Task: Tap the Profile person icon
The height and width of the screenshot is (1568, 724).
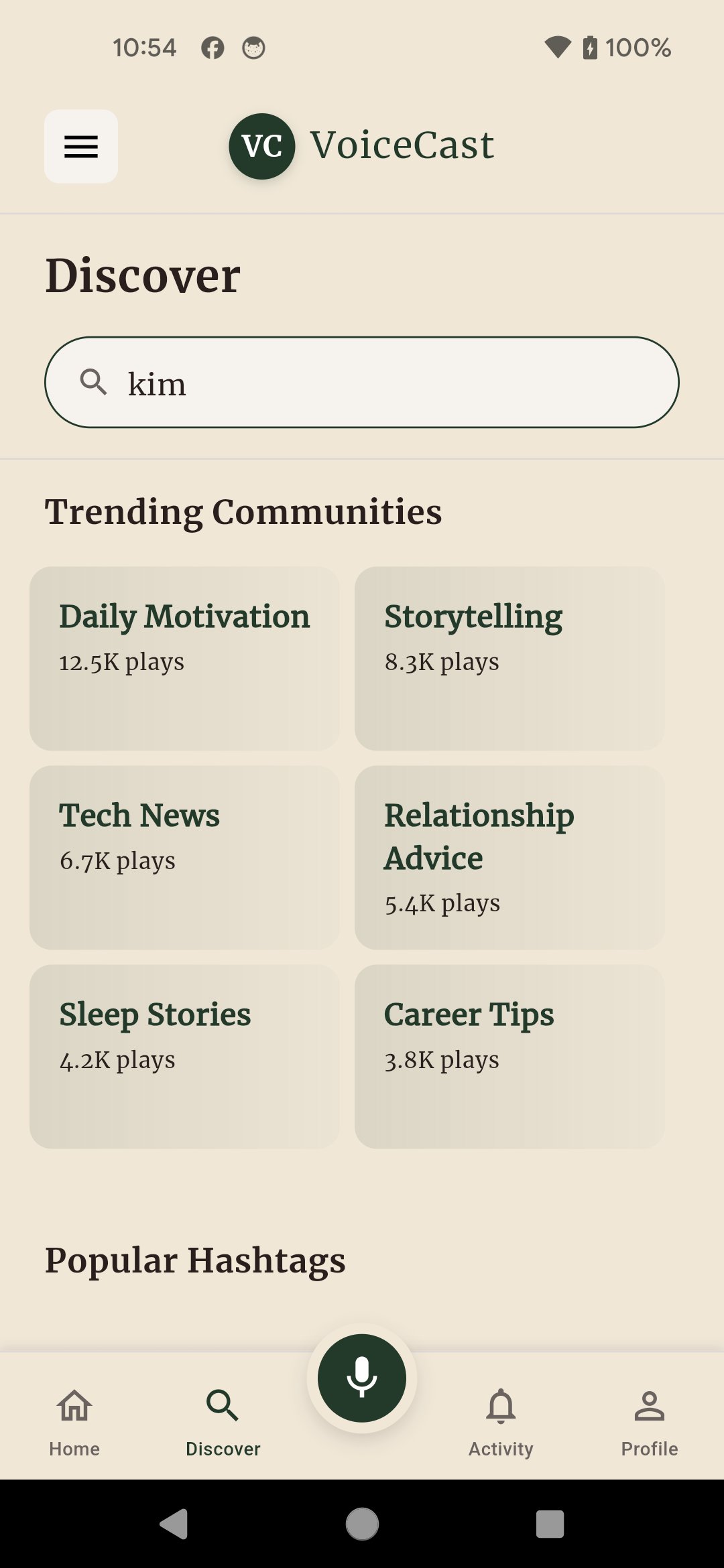Action: click(x=649, y=1405)
